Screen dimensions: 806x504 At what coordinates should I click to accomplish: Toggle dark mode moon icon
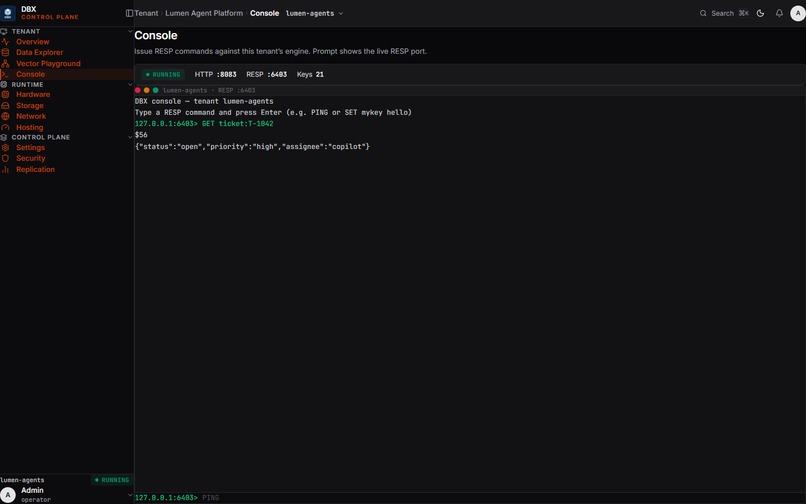coord(760,13)
